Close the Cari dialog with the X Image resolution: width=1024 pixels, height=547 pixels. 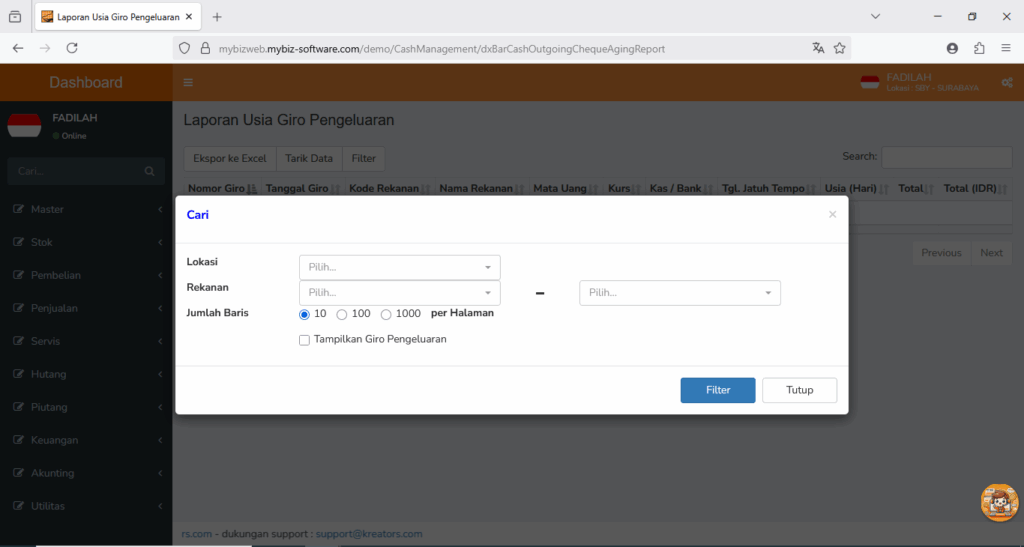pos(832,214)
